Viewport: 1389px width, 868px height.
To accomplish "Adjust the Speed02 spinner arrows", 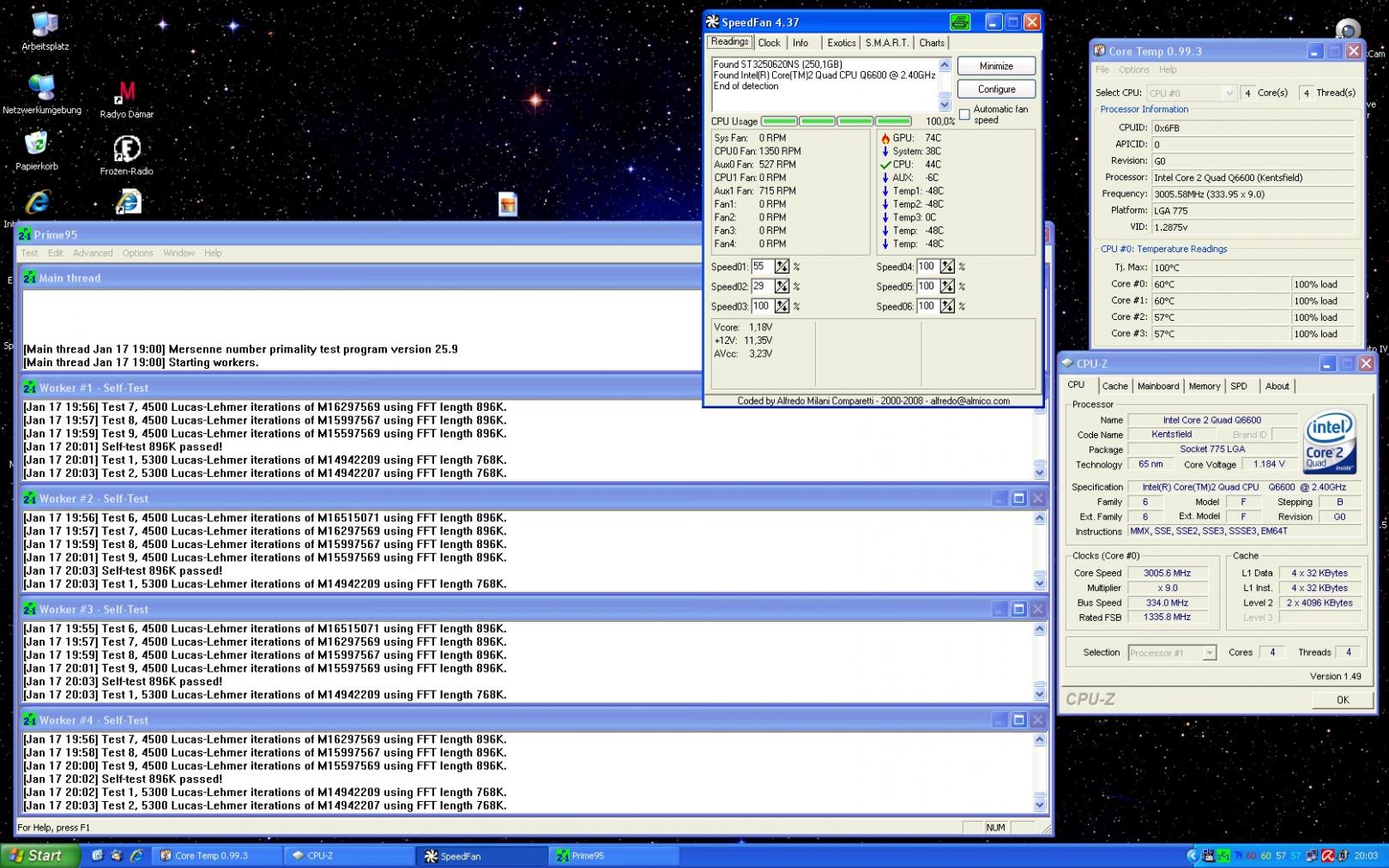I will tap(782, 286).
